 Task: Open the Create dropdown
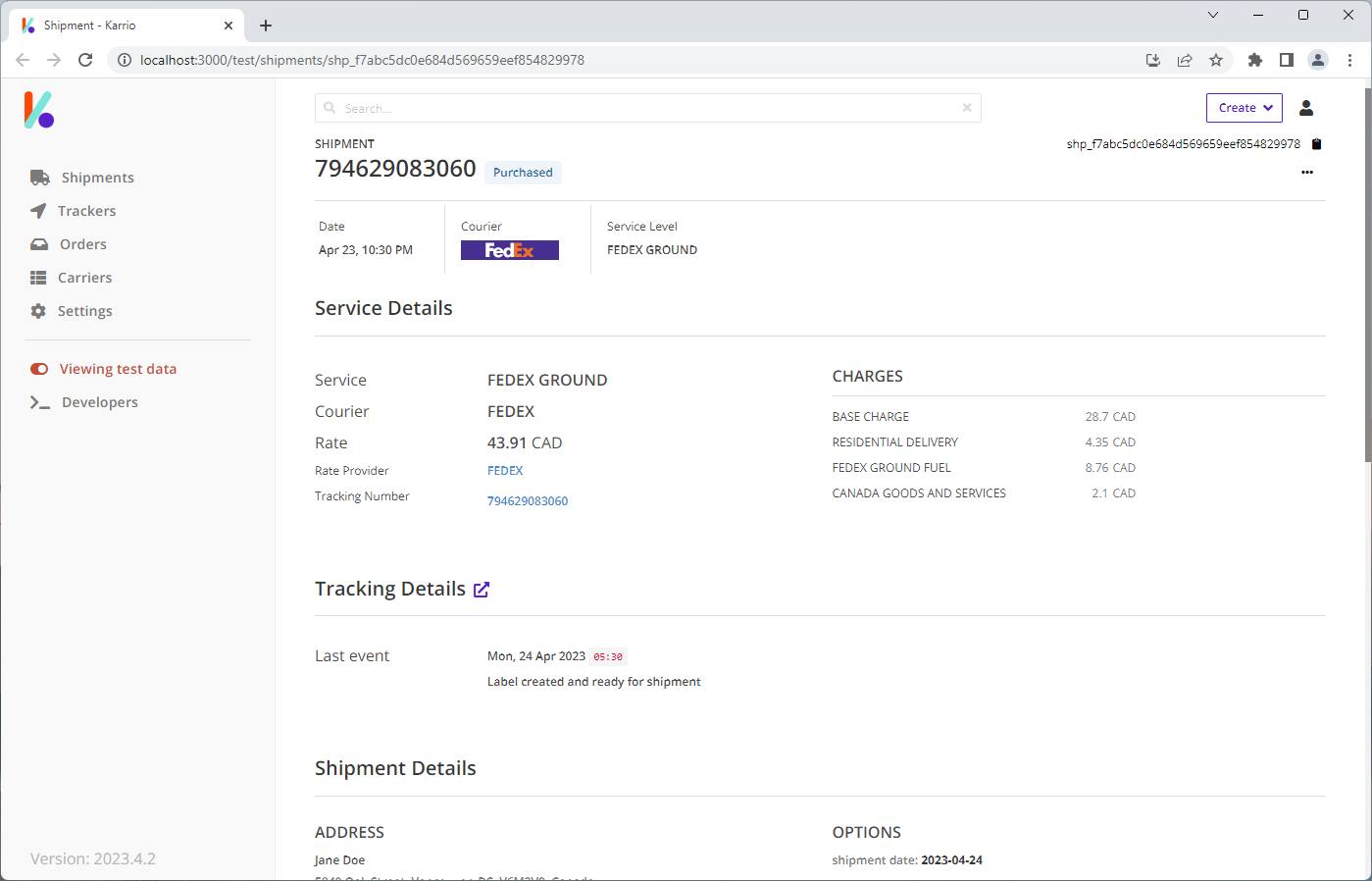pyautogui.click(x=1245, y=108)
